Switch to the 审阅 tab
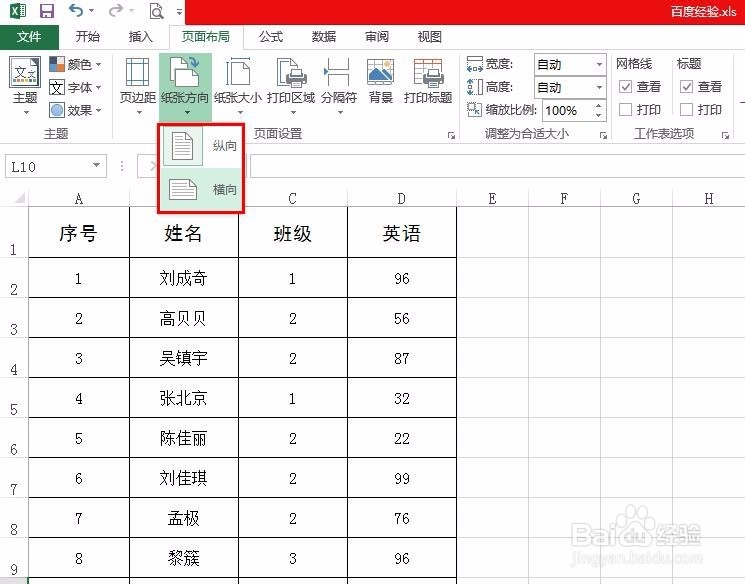The width and height of the screenshot is (745, 584). click(377, 37)
